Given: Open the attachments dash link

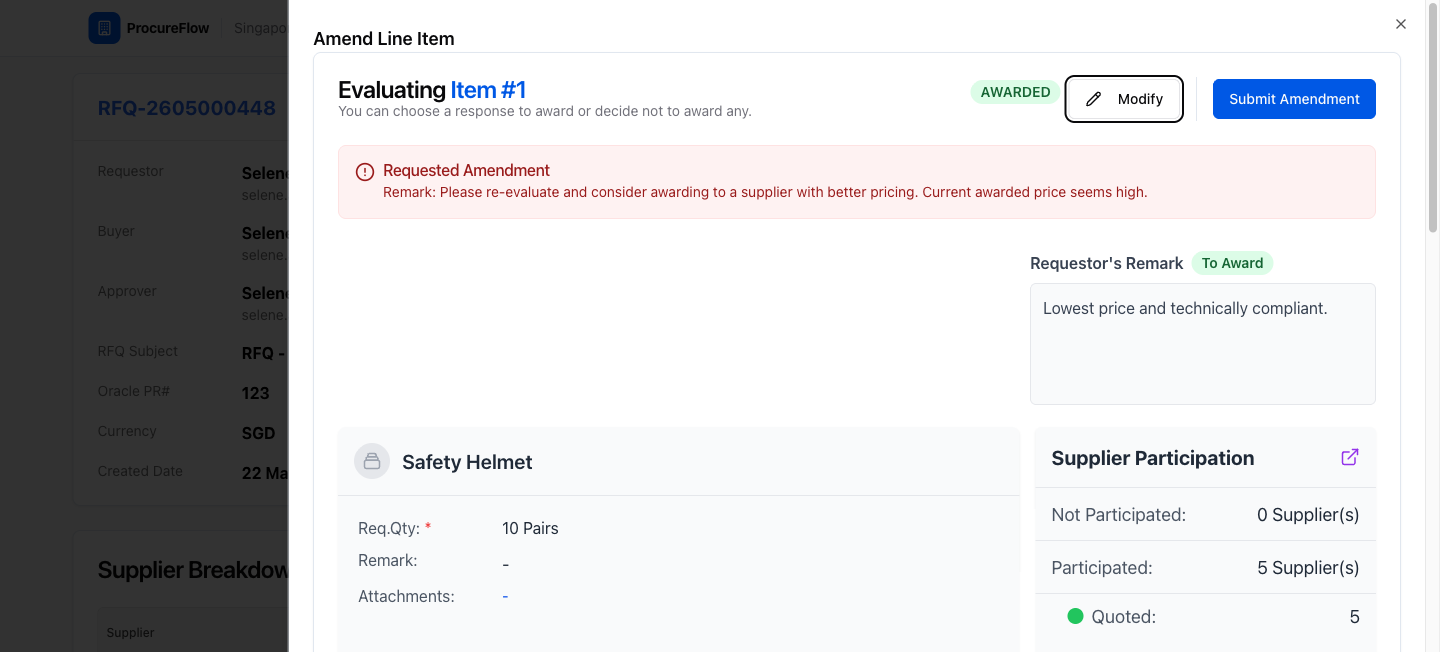Looking at the screenshot, I should pyautogui.click(x=505, y=596).
